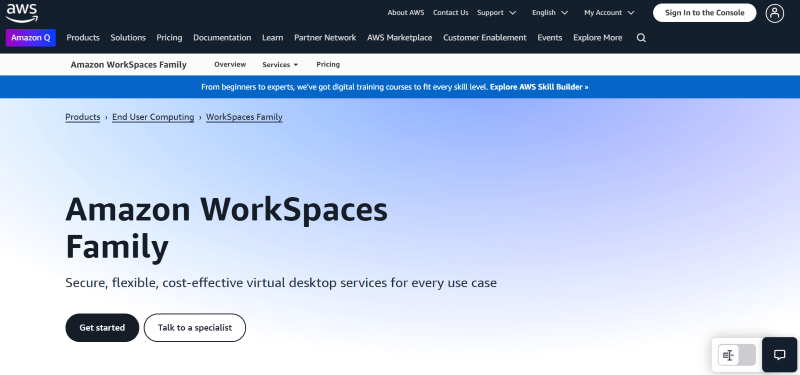The height and width of the screenshot is (375, 800).
Task: Select the Overview tab
Action: (x=230, y=64)
